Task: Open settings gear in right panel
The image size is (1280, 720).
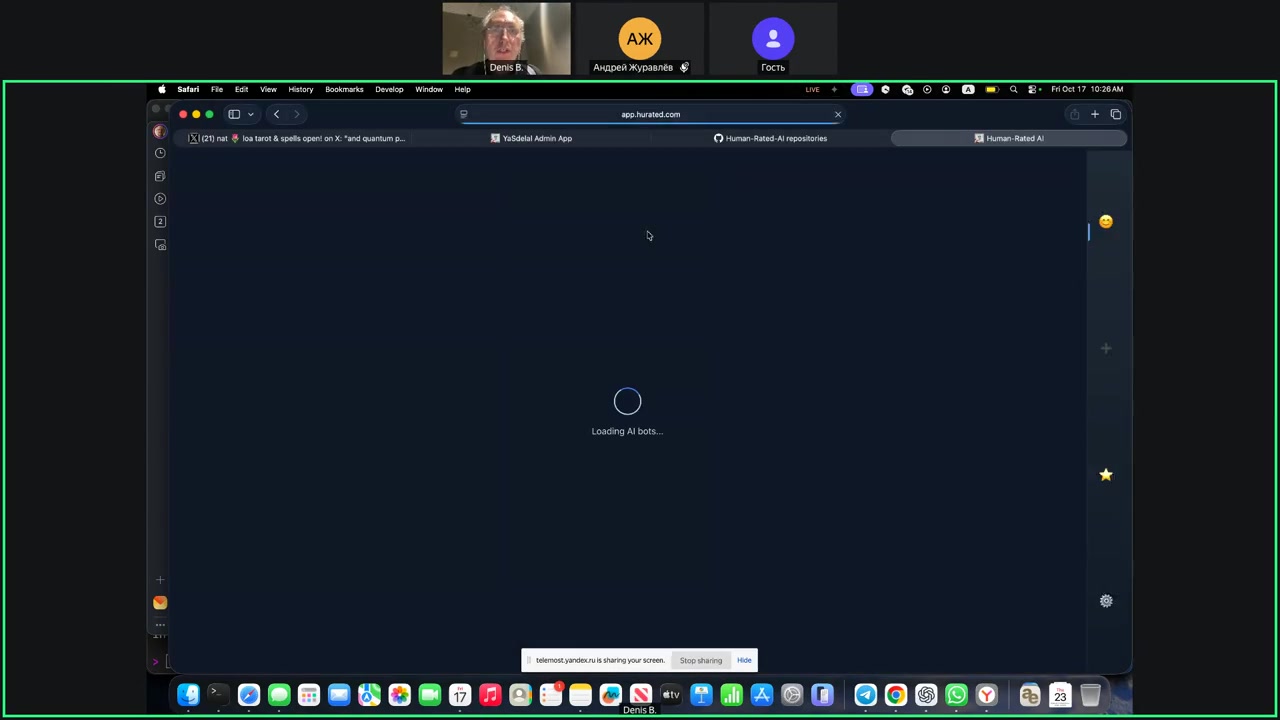Action: 1106,601
